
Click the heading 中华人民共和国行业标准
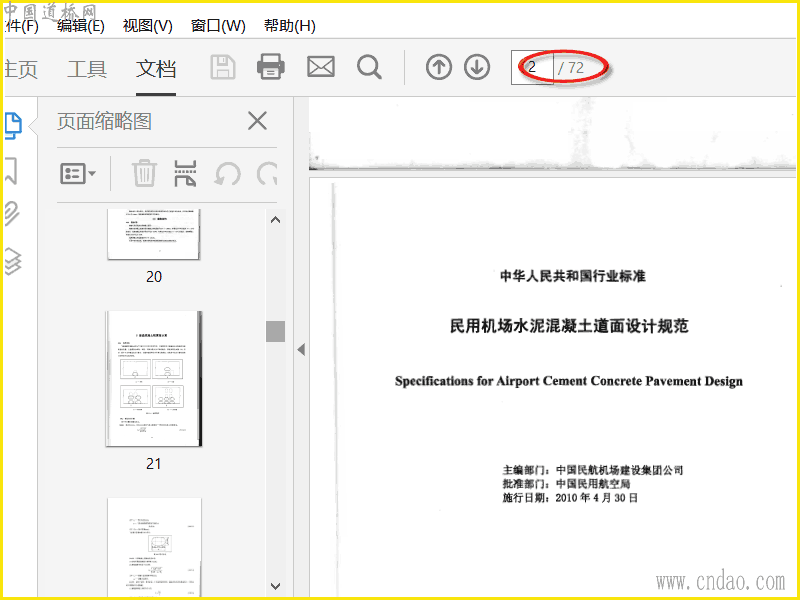(573, 276)
